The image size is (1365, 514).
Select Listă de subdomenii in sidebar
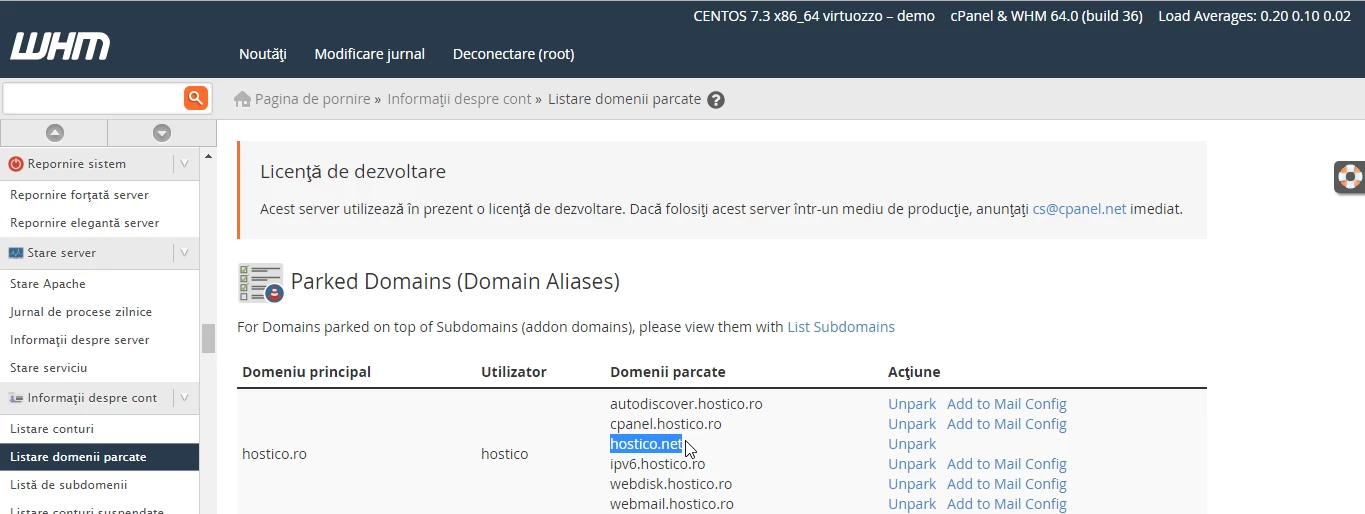(x=68, y=485)
